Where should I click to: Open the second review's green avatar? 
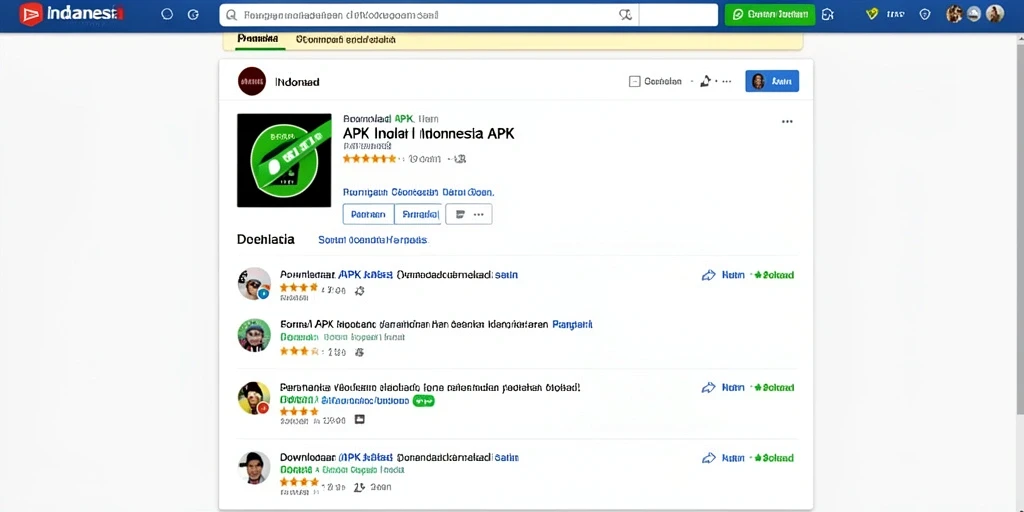click(254, 336)
